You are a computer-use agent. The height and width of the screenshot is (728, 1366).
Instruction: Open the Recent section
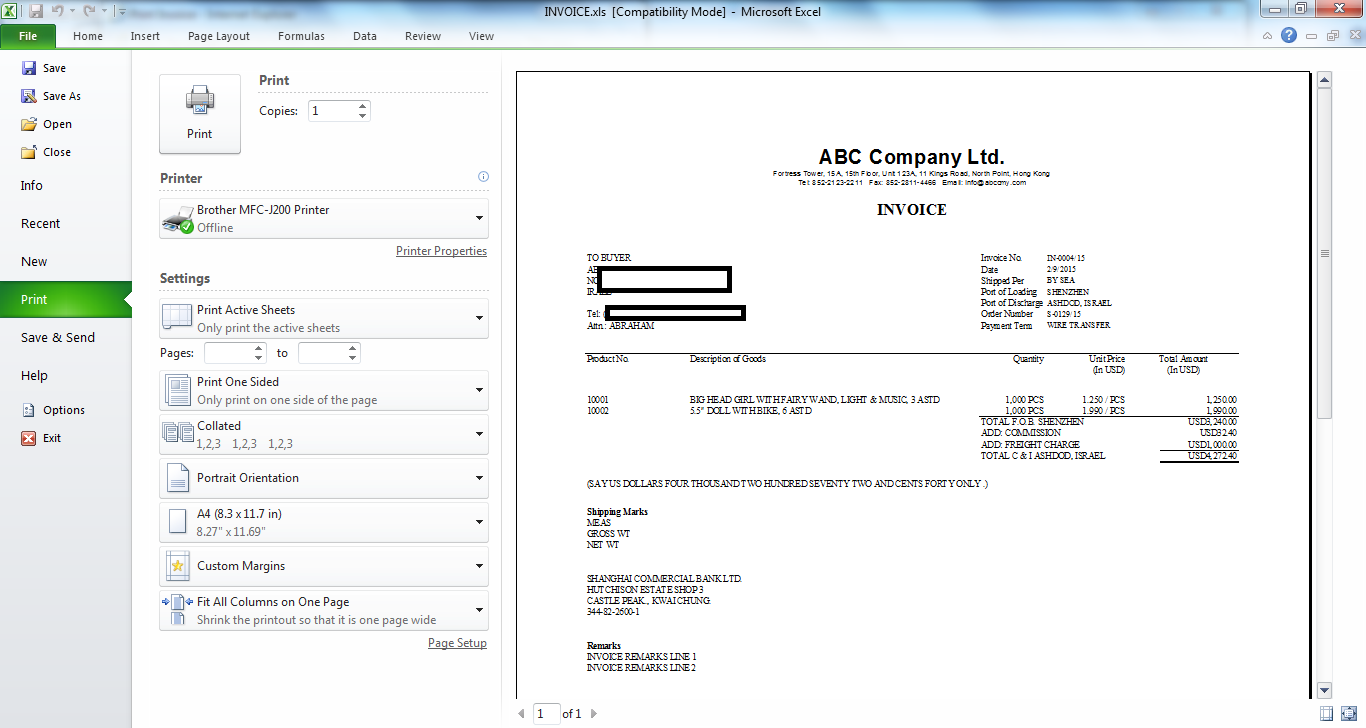coord(41,223)
